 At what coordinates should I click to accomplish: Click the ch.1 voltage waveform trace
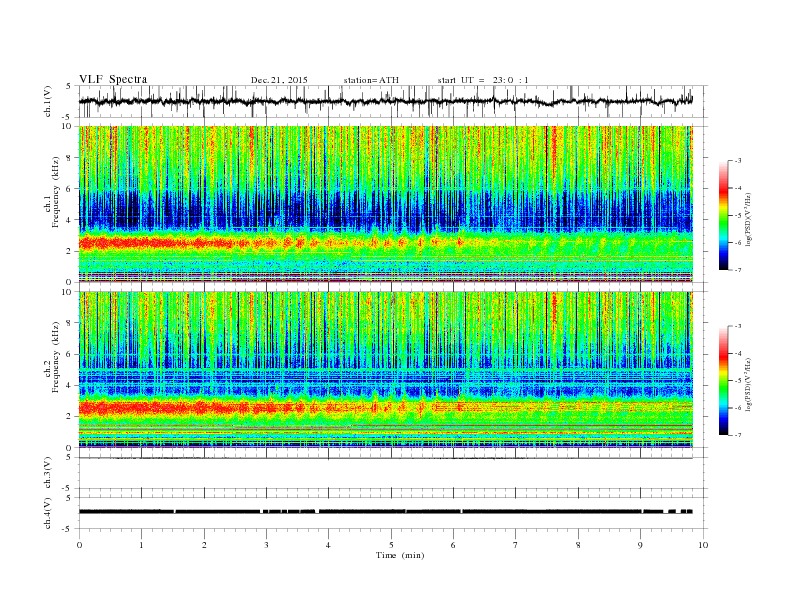[385, 101]
